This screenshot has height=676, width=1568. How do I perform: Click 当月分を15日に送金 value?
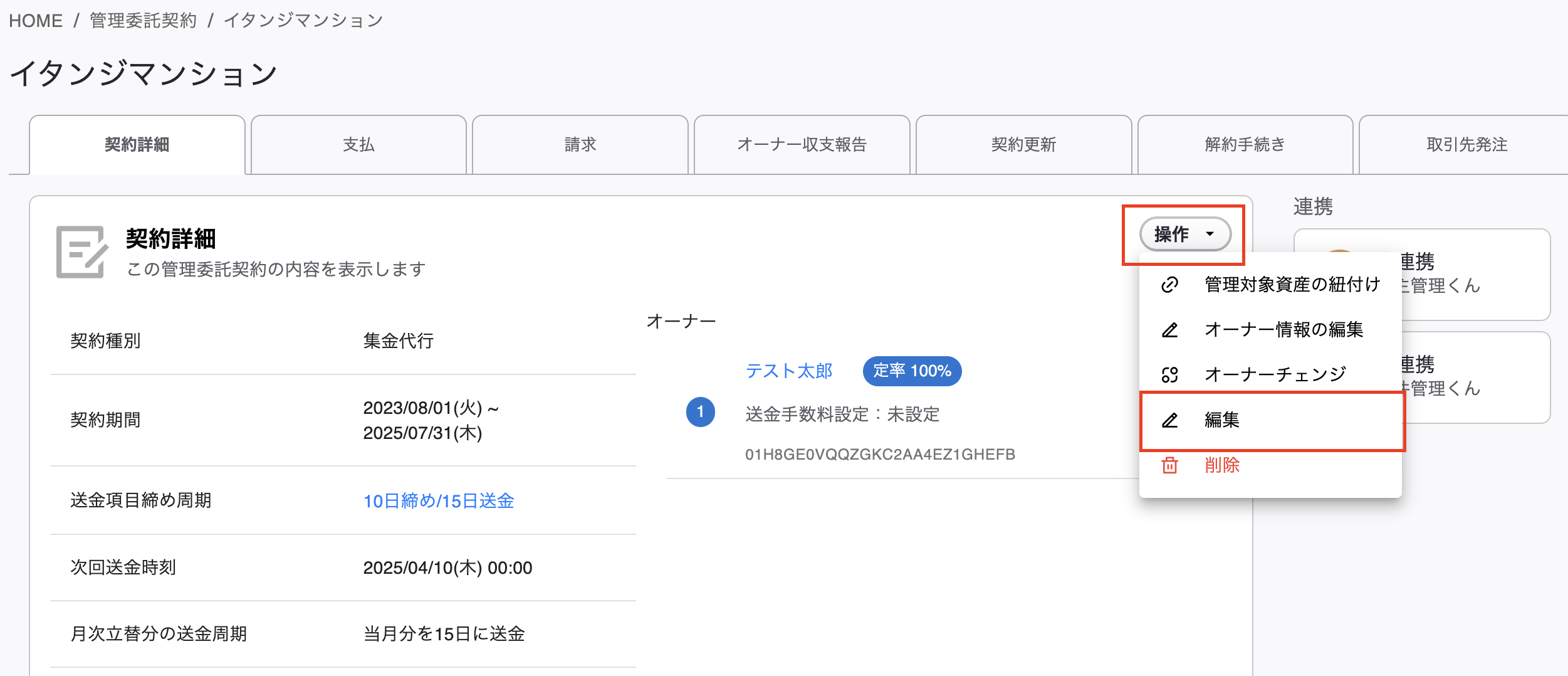click(444, 633)
